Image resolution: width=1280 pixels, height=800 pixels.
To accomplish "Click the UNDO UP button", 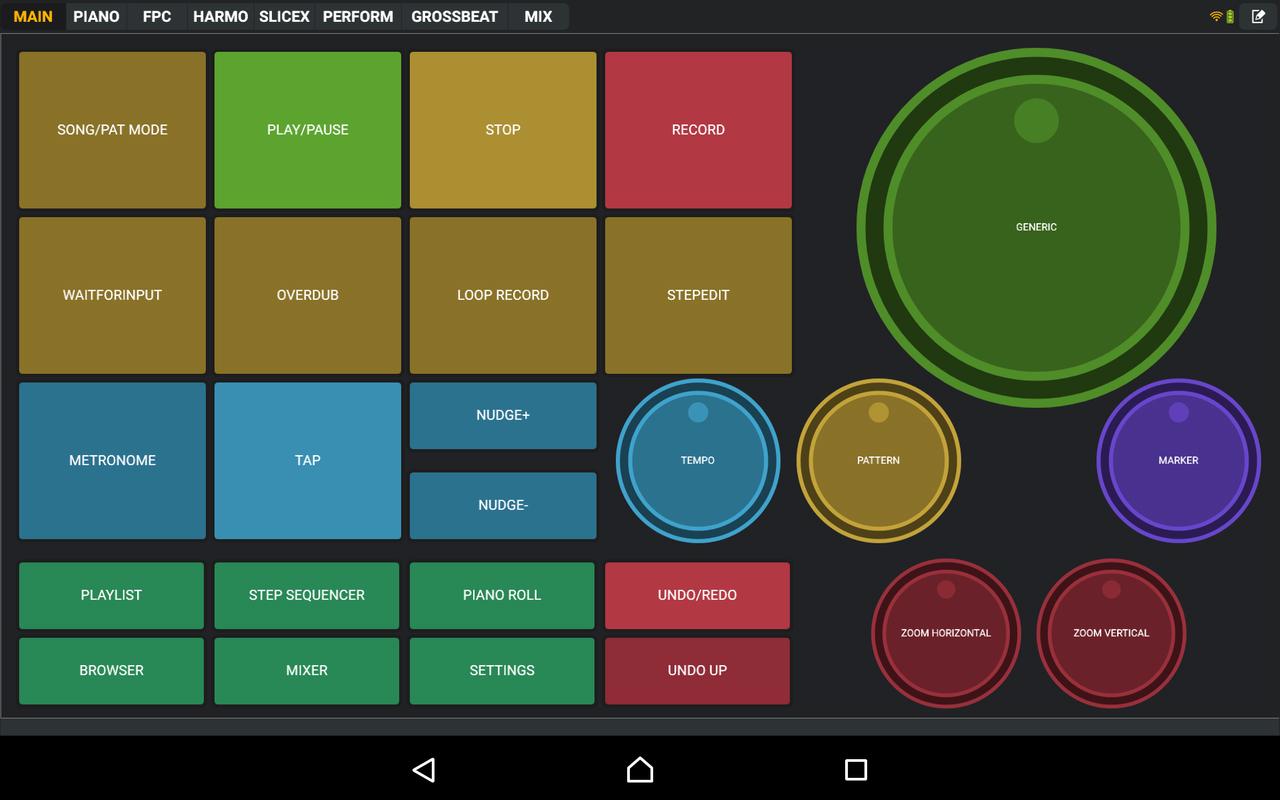I will tap(697, 670).
